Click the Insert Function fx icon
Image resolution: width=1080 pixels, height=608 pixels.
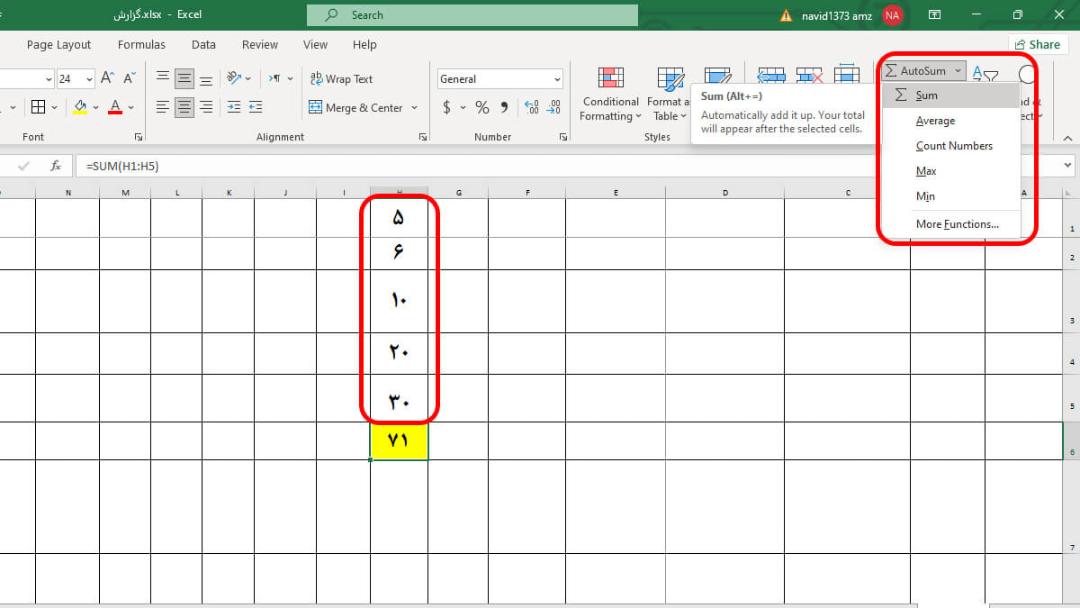coord(56,166)
